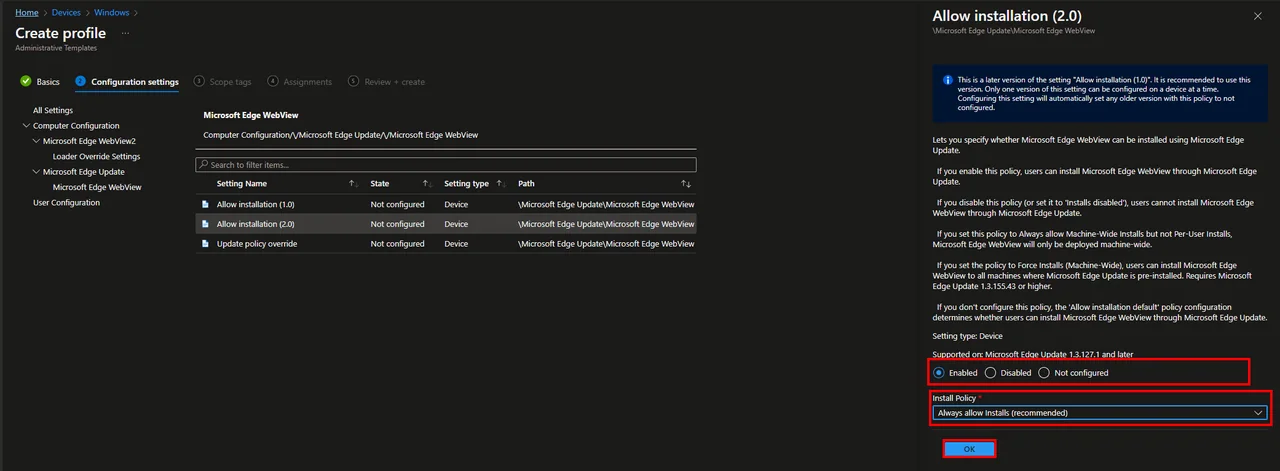Open the Install Policy dropdown
This screenshot has width=1280, height=471.
(1100, 412)
